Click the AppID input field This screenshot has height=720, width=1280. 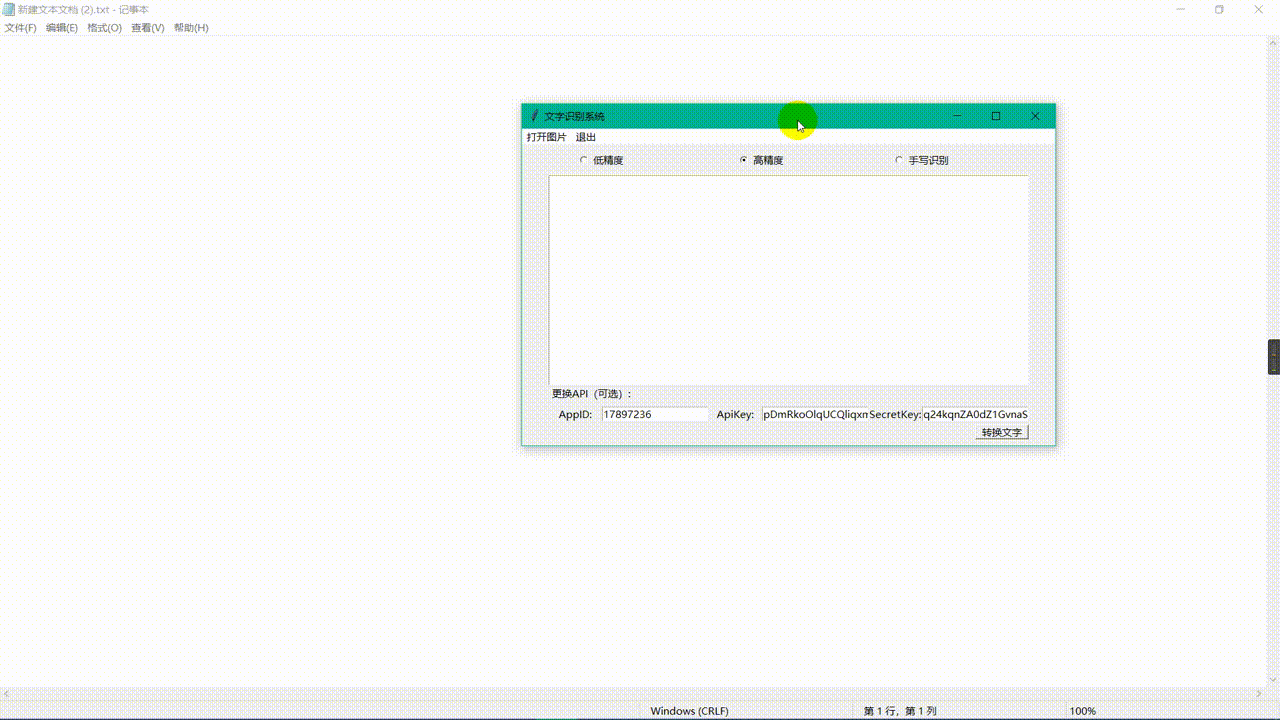[x=655, y=414]
